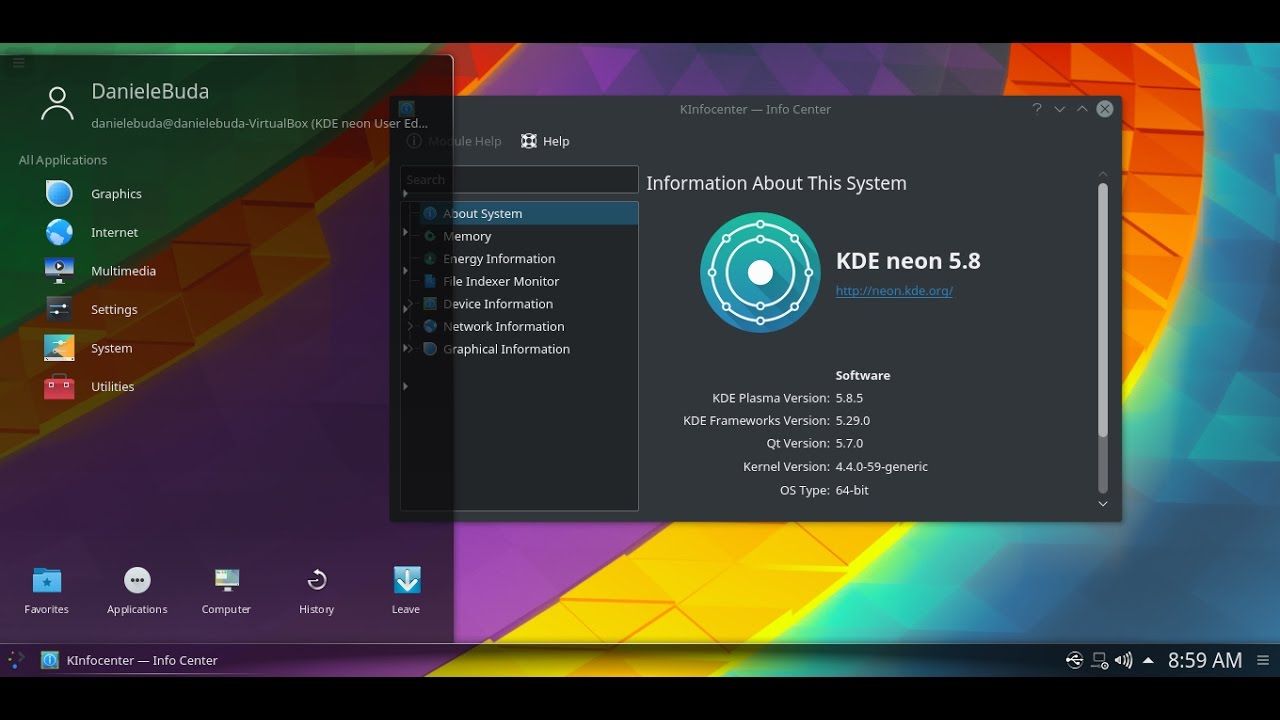Screen dimensions: 1280x720
Task: Click the Leave button in the launcher
Action: click(x=406, y=580)
